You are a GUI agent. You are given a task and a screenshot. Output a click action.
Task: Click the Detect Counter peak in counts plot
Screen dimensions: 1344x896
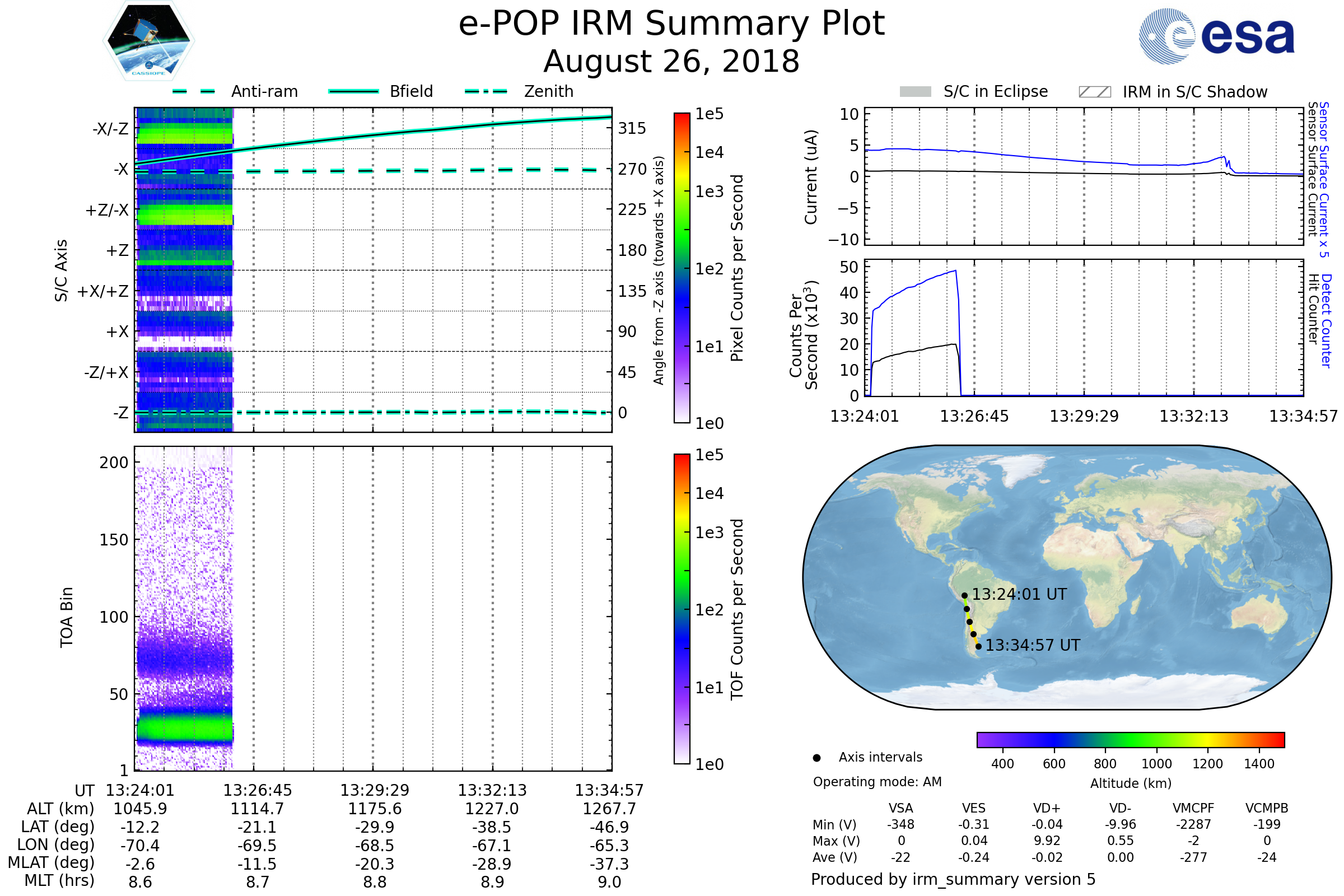[955, 271]
